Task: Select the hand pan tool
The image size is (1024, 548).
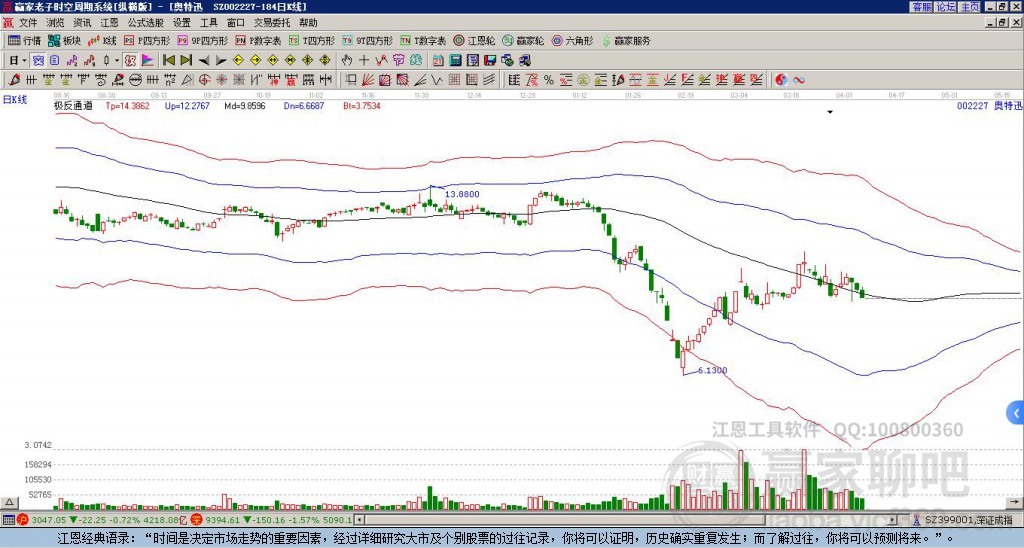Action: [x=346, y=61]
